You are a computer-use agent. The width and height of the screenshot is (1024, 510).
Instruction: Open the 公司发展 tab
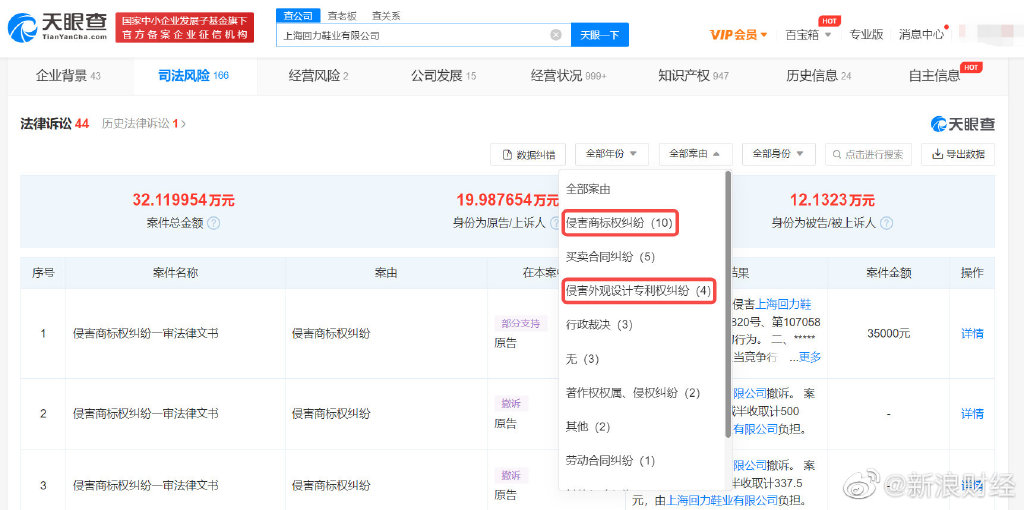443,76
